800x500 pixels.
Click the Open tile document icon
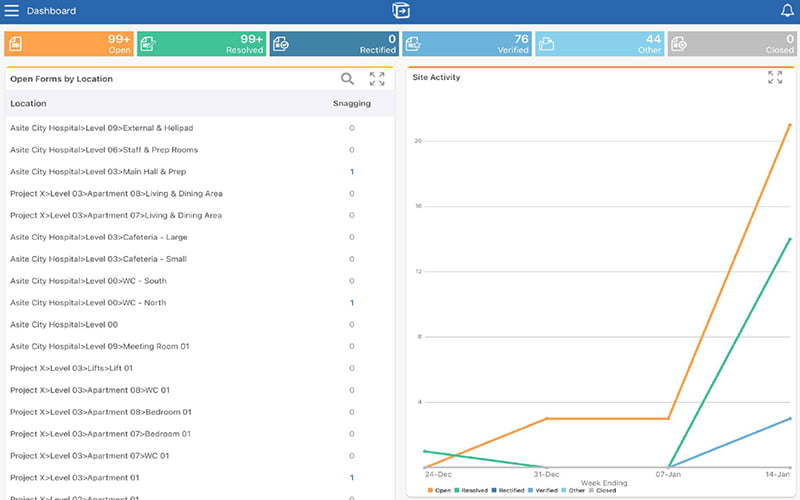[x=16, y=44]
